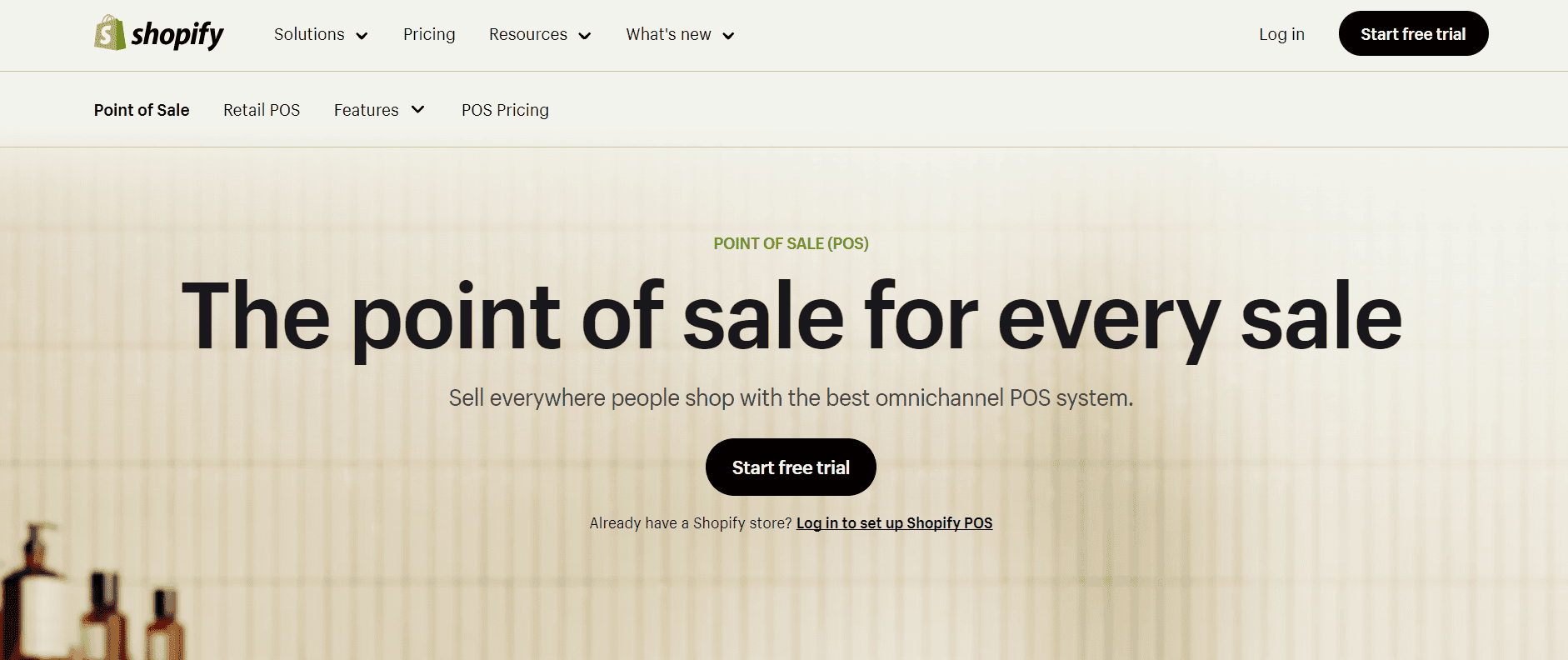1568x660 pixels.
Task: Click the Shopify logo
Action: click(159, 33)
